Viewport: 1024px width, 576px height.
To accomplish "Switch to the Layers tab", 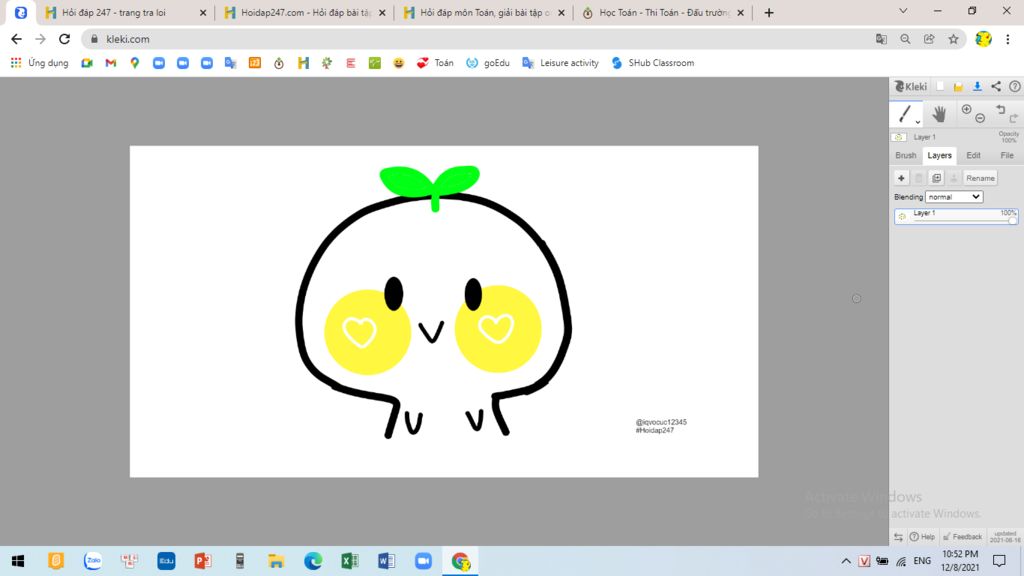I will click(x=939, y=155).
